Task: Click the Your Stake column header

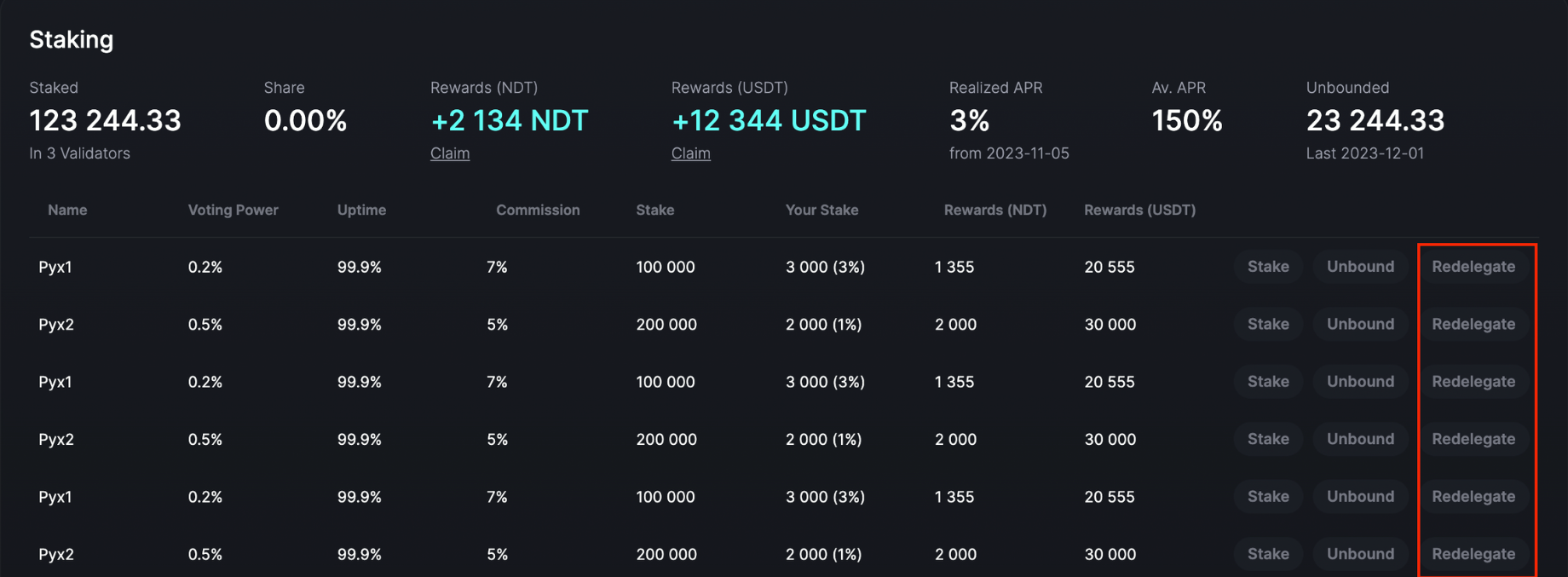Action: tap(821, 210)
